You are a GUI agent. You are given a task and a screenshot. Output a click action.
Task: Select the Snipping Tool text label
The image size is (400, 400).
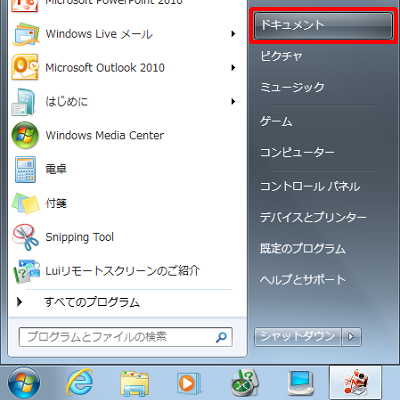point(79,237)
